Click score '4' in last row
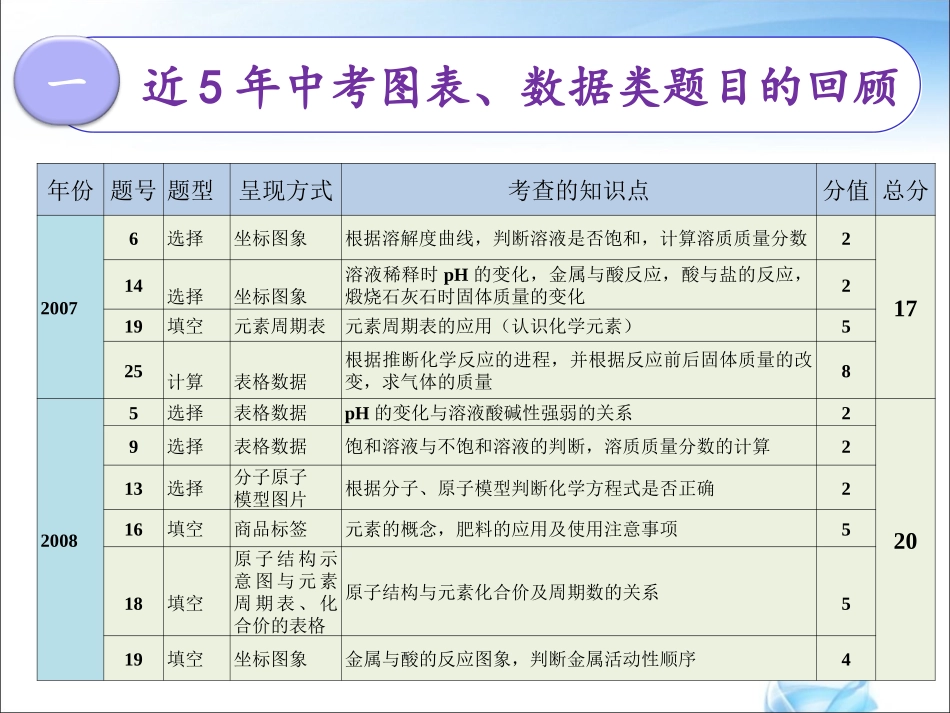This screenshot has height=713, width=950. [x=846, y=658]
